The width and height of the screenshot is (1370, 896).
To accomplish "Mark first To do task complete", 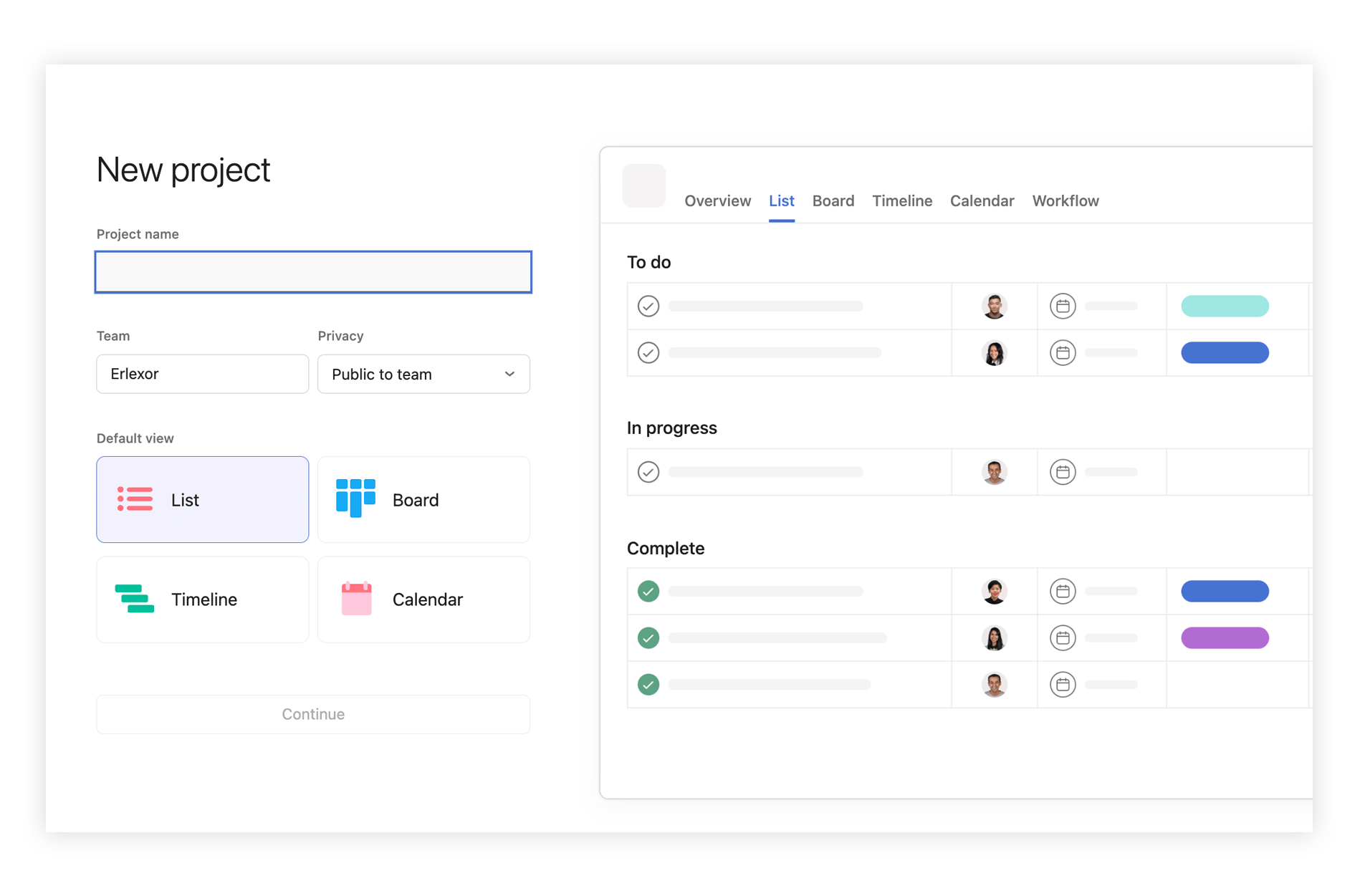I will [x=648, y=307].
